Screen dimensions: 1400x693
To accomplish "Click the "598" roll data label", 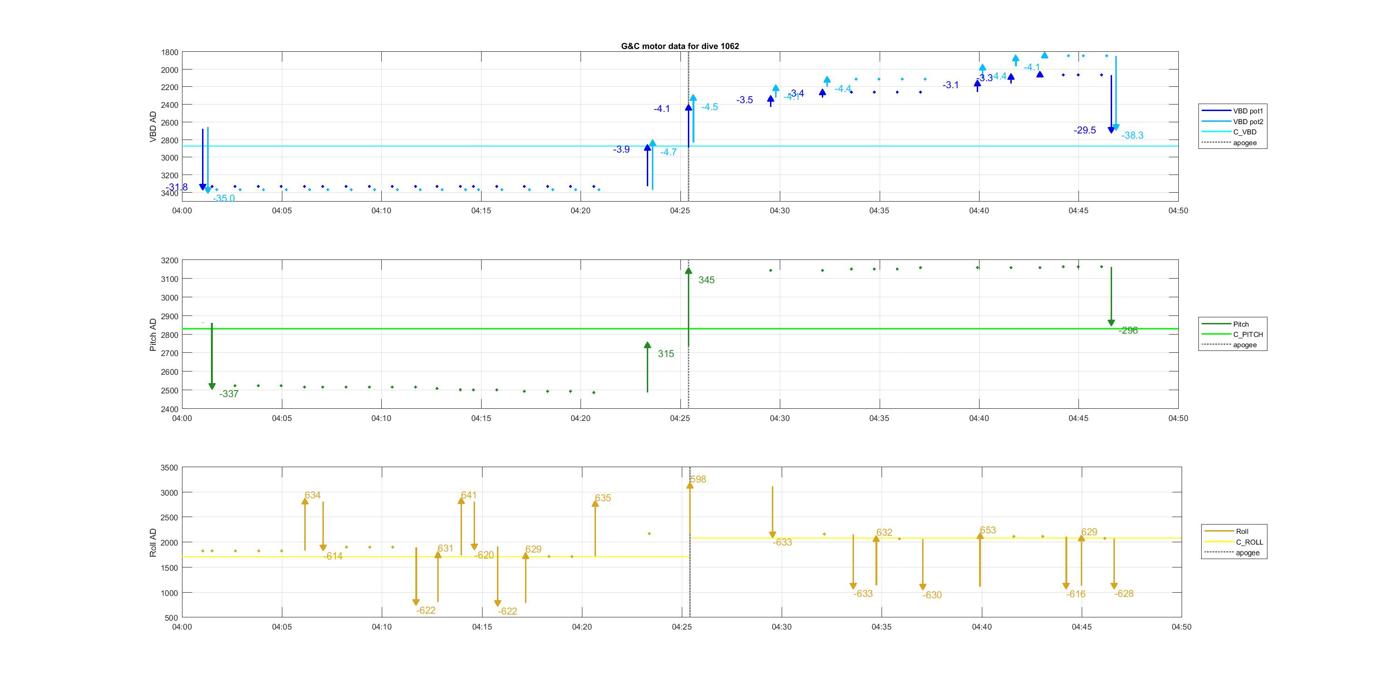I will coord(698,479).
